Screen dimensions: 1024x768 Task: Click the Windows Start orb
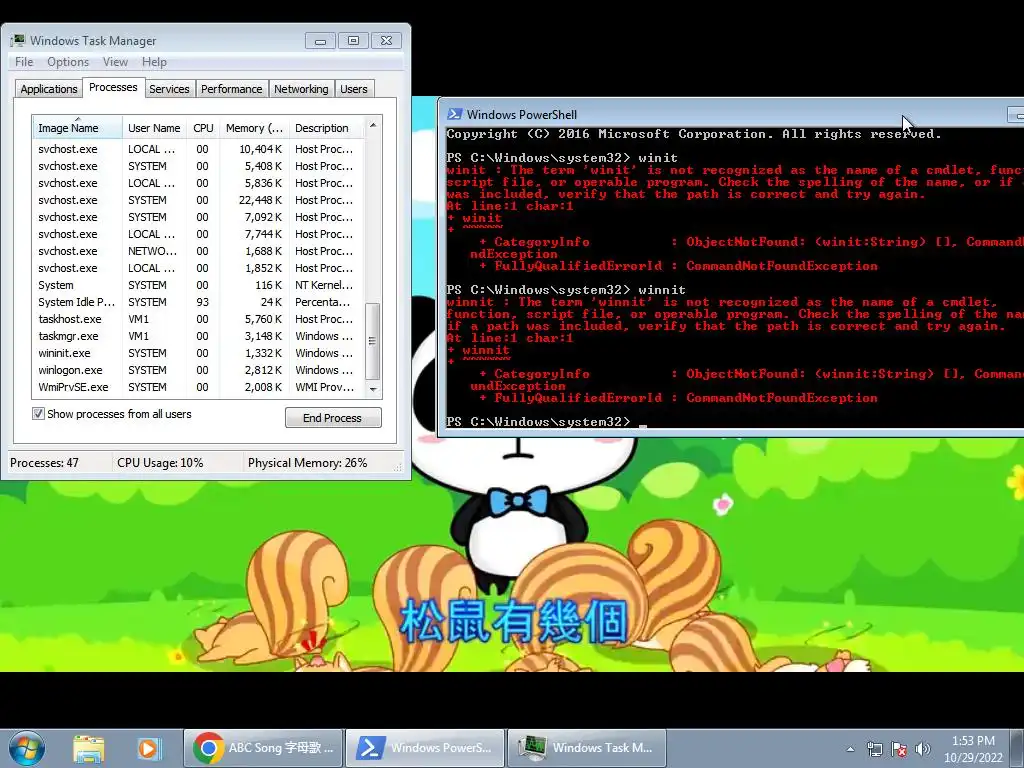[x=27, y=748]
